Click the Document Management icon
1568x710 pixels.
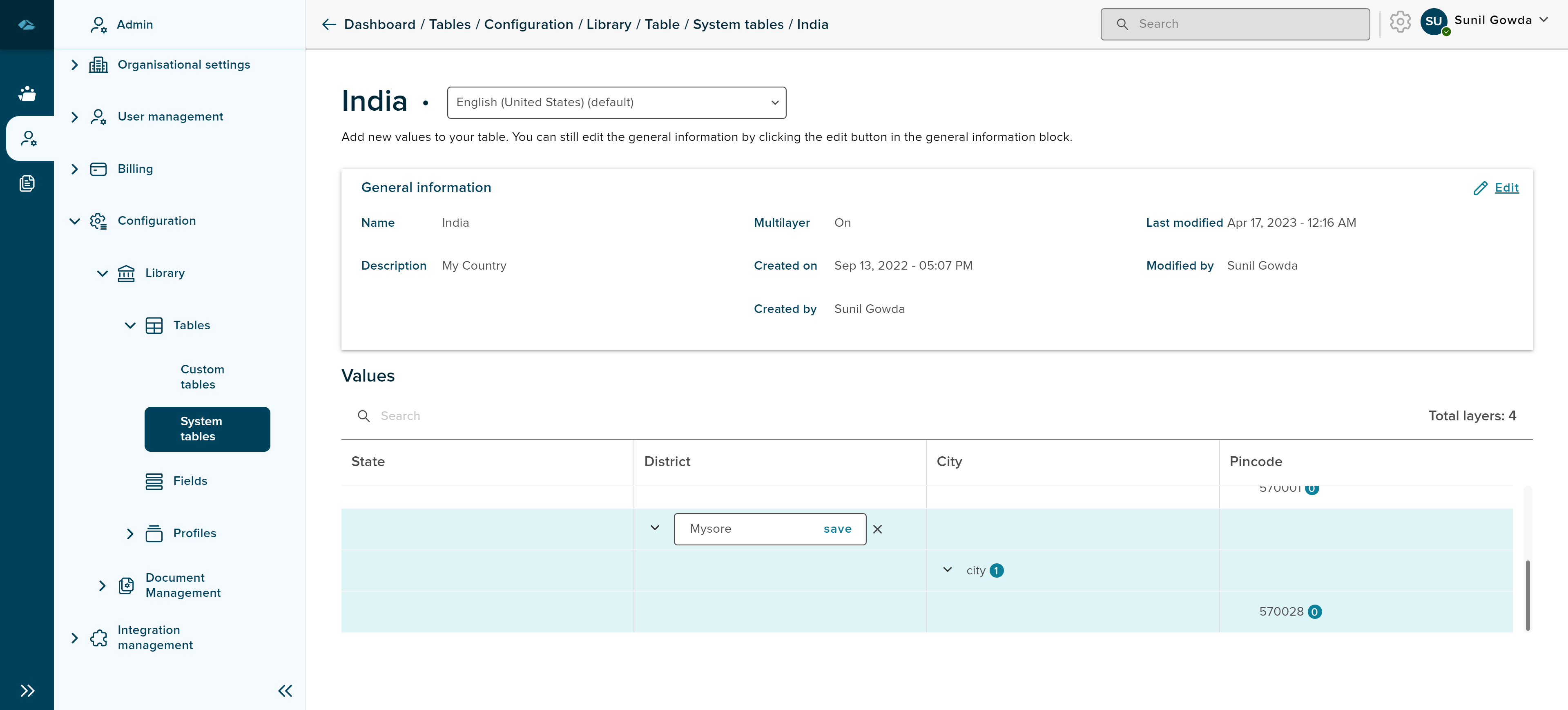126,586
